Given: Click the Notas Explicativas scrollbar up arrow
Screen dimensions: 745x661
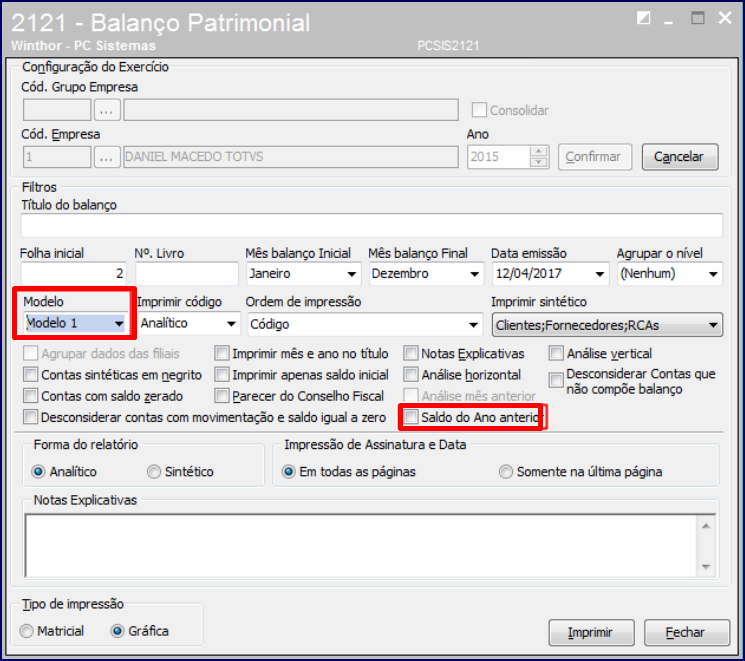Looking at the screenshot, I should coord(706,526).
